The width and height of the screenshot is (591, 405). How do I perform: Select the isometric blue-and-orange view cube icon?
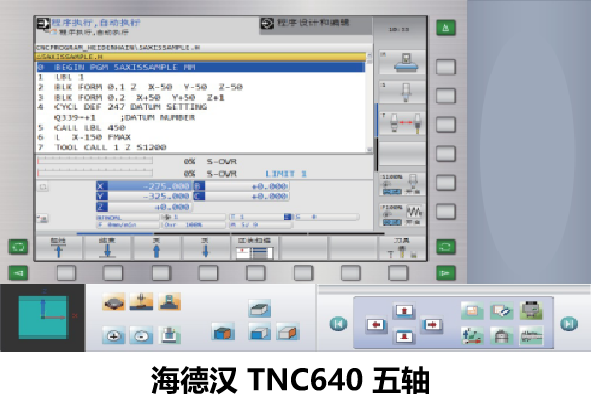[x=223, y=332]
